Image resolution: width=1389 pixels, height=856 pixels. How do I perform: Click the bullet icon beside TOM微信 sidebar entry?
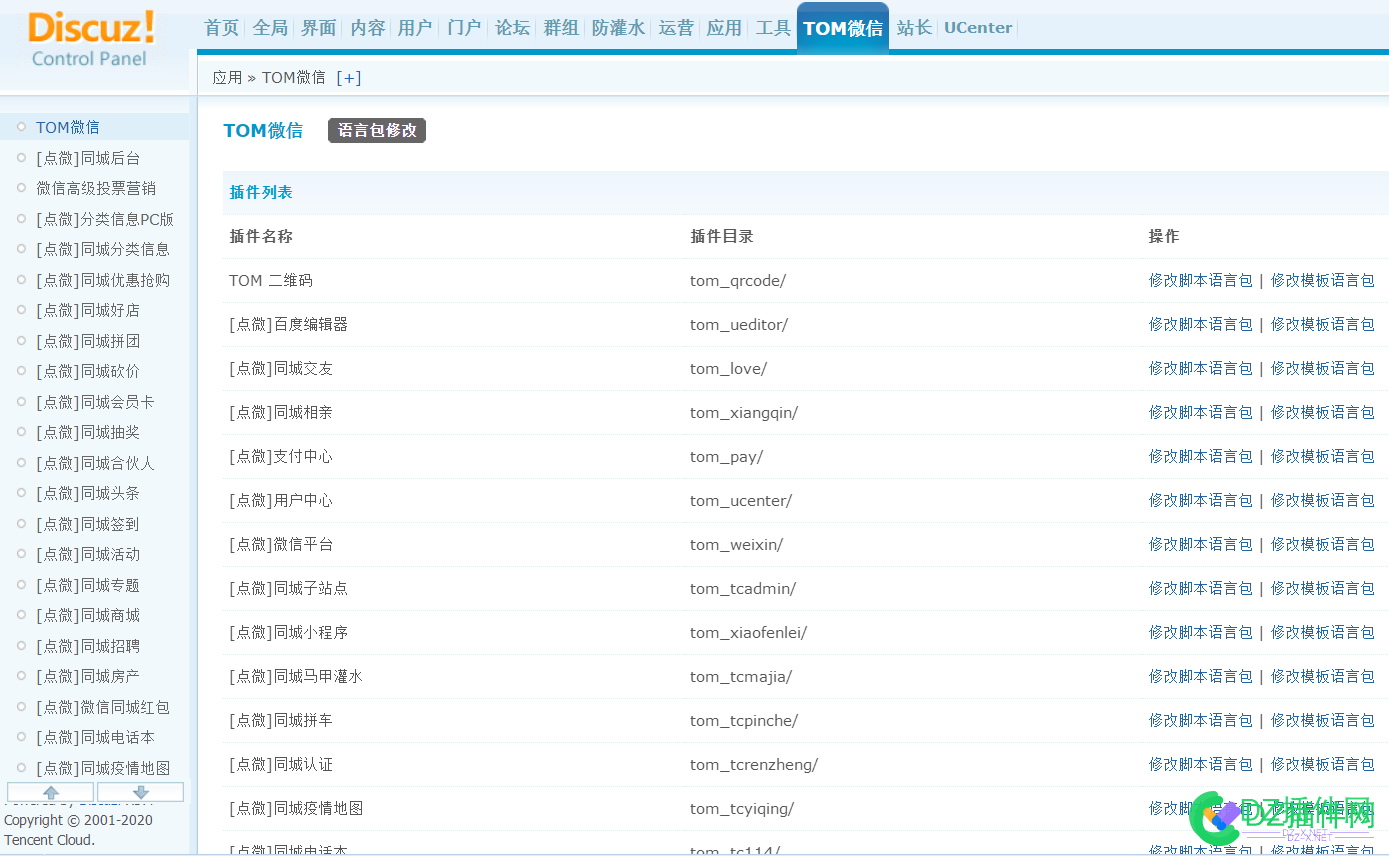click(x=20, y=126)
